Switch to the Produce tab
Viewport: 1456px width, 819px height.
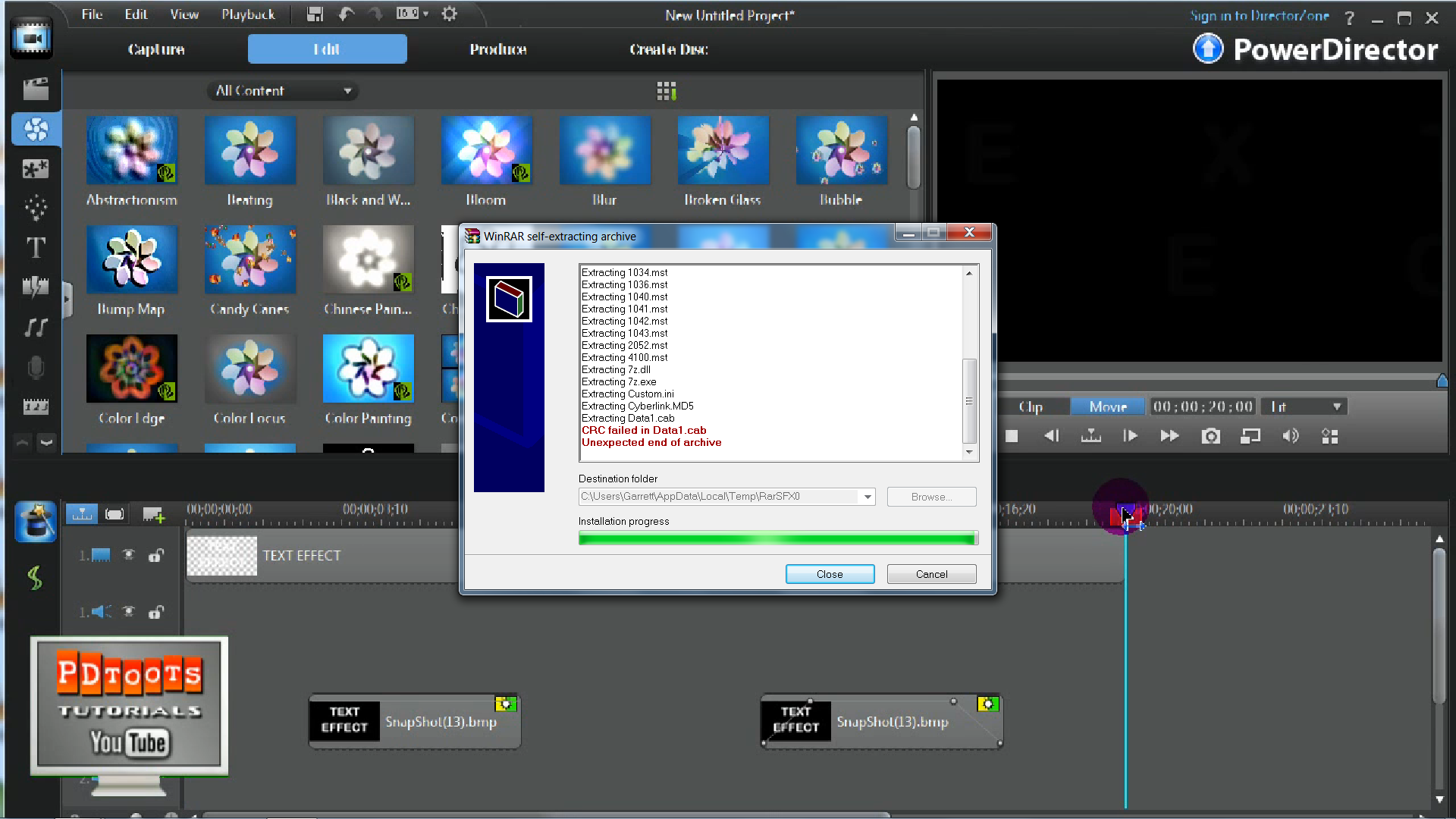[497, 49]
